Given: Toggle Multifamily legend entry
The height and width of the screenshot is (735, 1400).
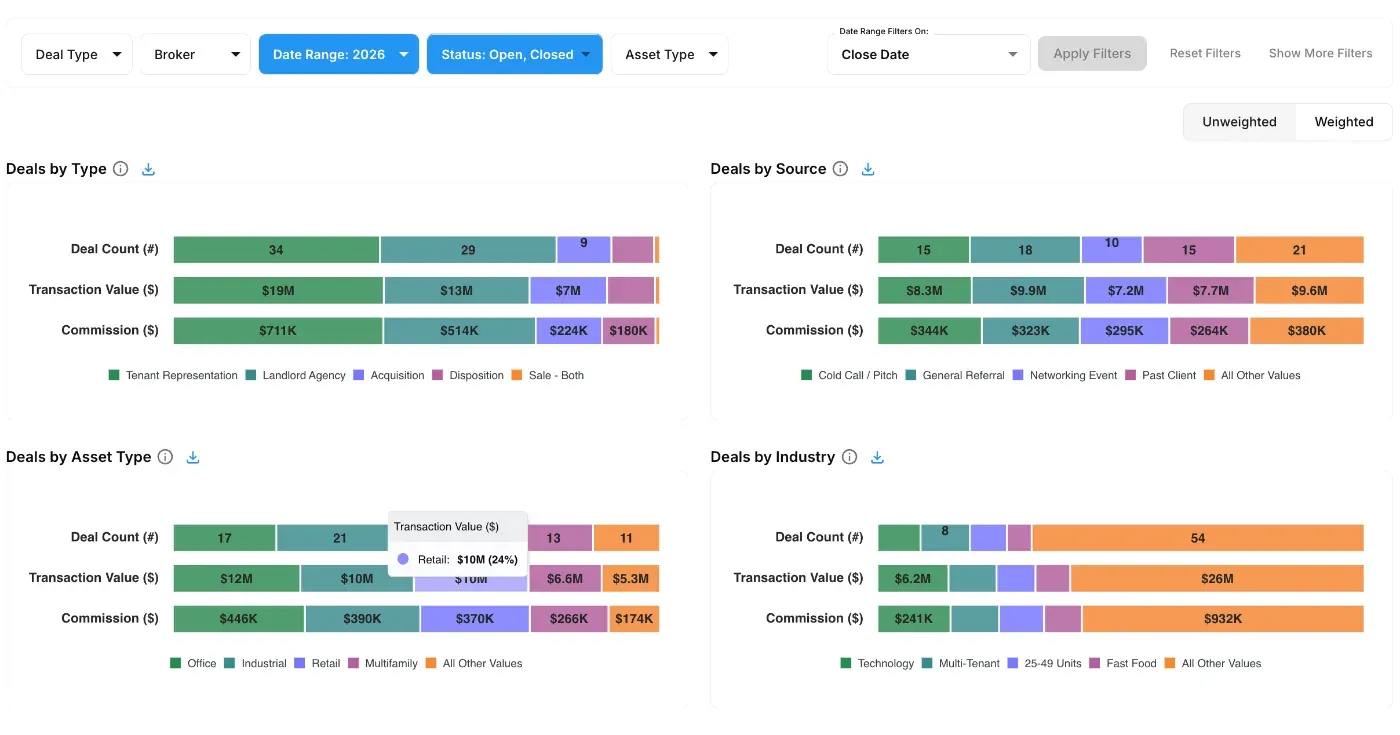Looking at the screenshot, I should point(383,664).
